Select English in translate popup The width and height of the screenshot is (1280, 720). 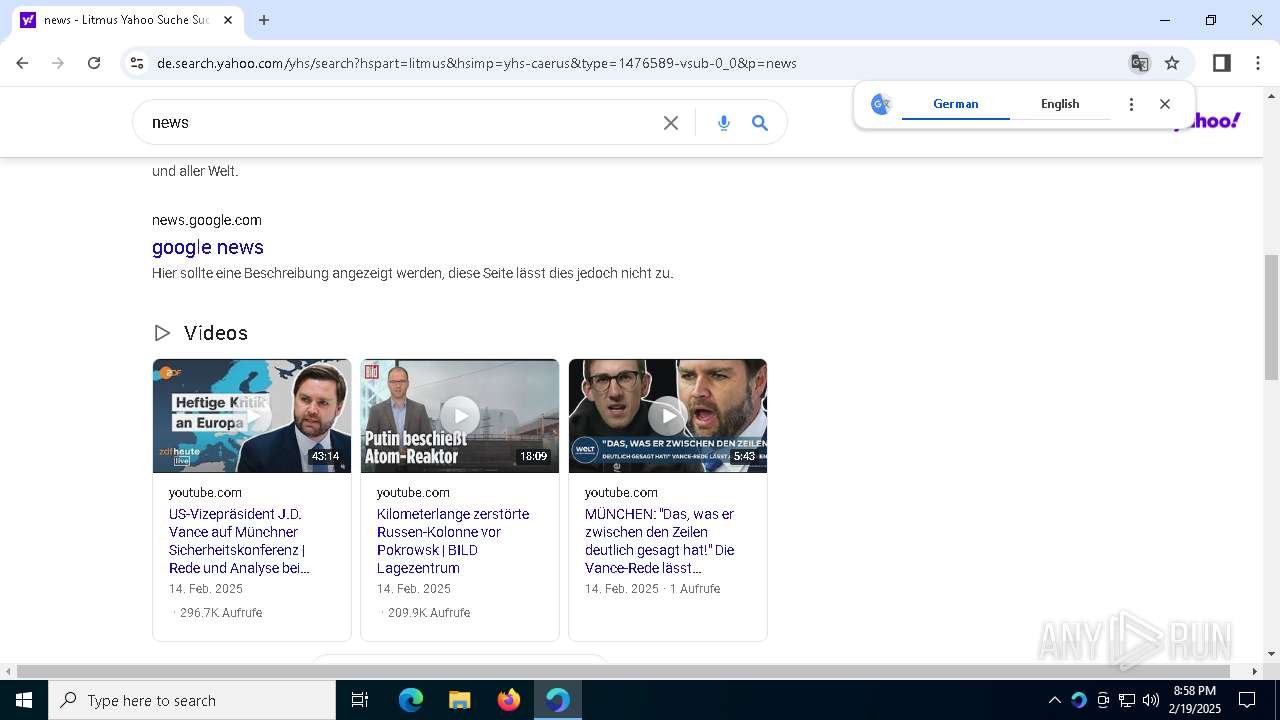click(x=1060, y=104)
